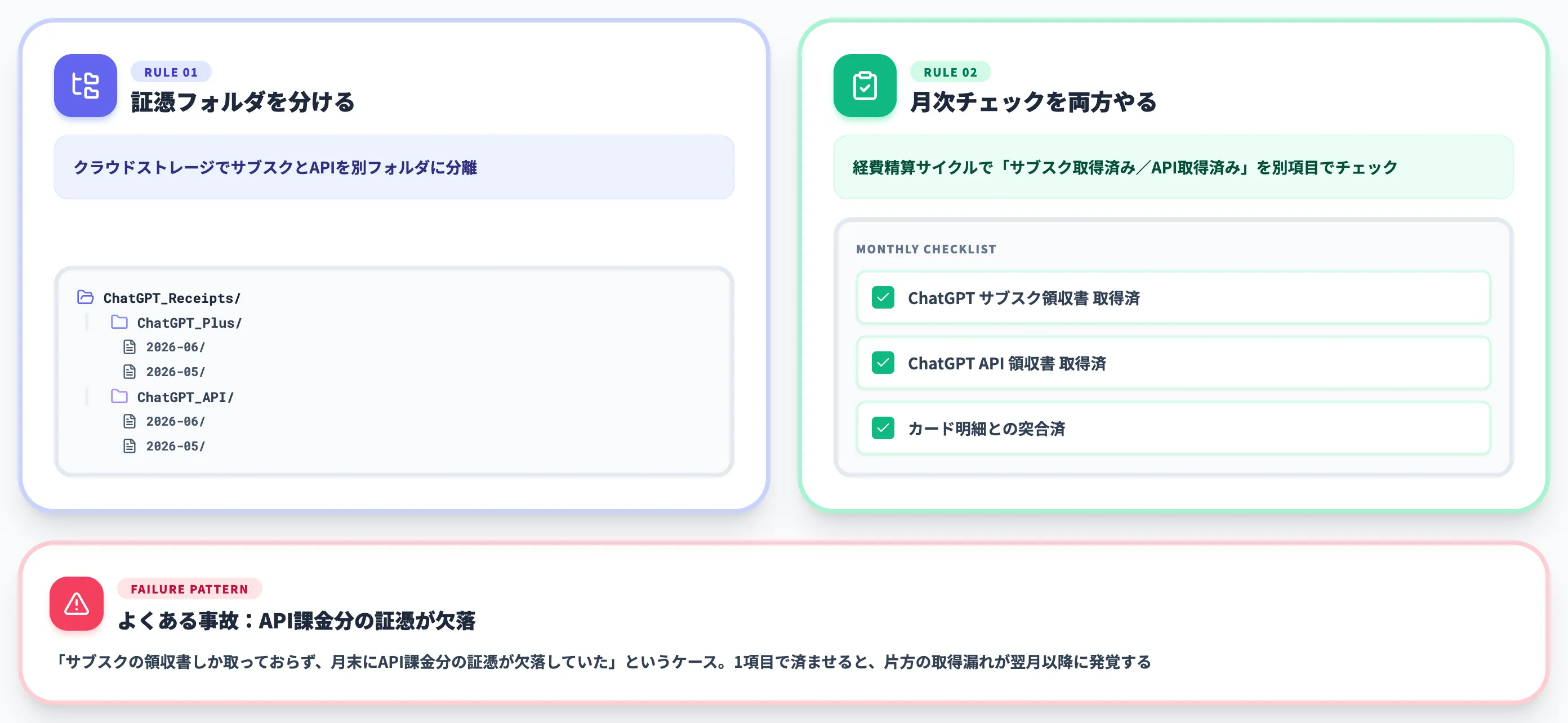Click the heading 月次チェックを両方やる
This screenshot has height=723, width=1568.
point(1033,101)
